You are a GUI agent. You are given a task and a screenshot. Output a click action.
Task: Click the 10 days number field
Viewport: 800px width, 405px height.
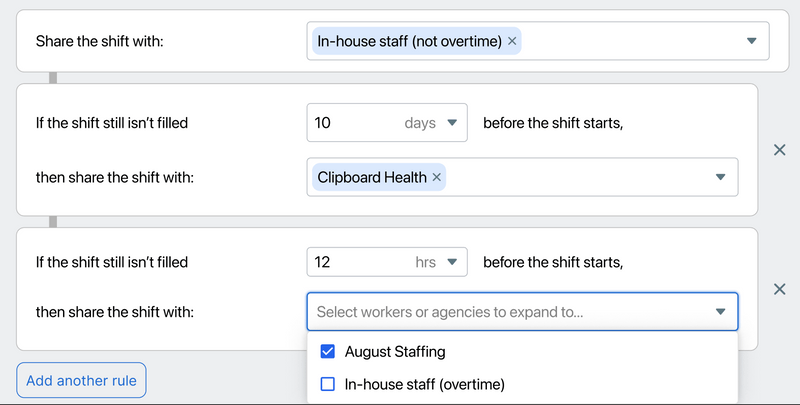pos(350,123)
